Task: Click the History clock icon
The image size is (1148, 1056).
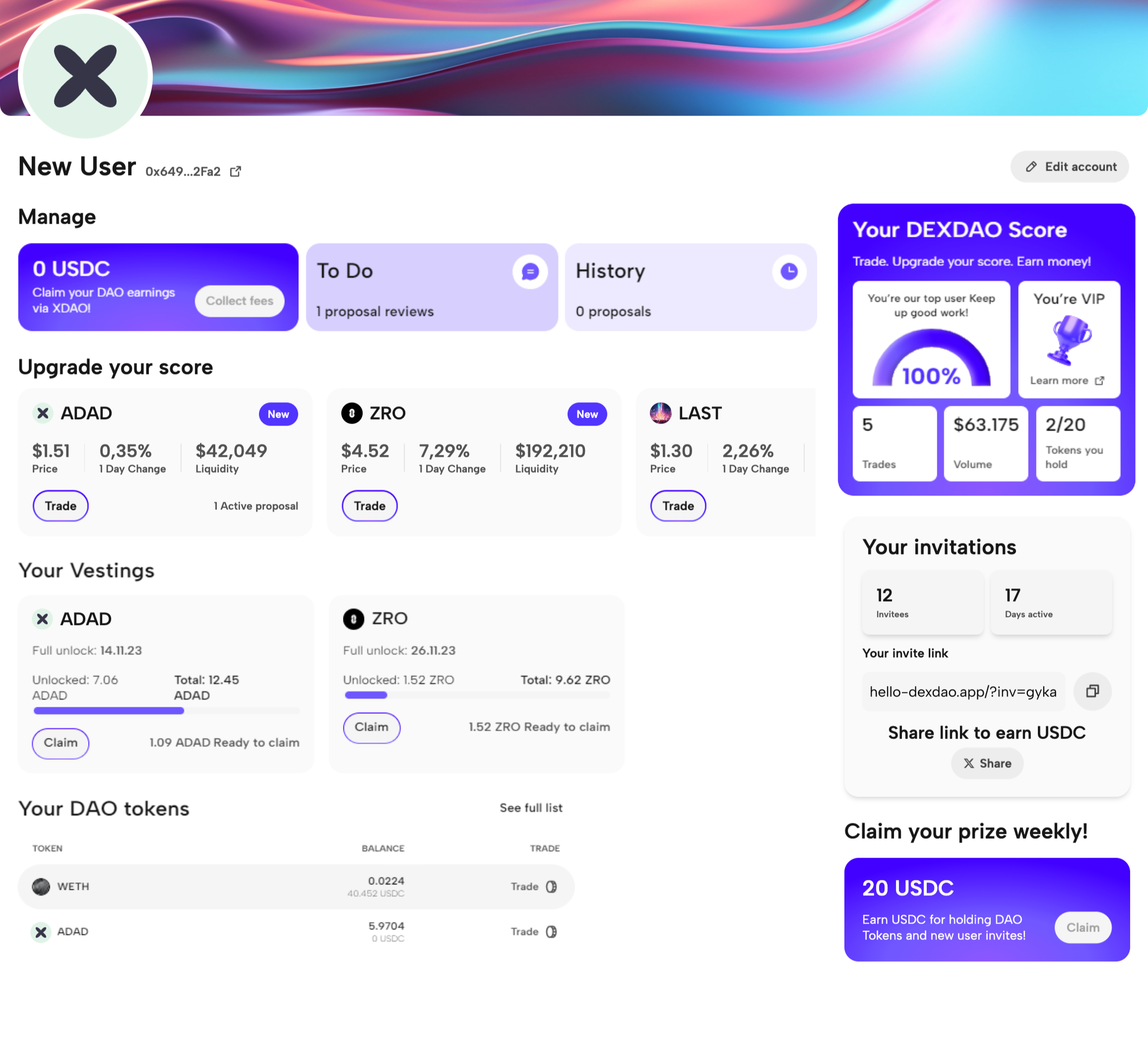Action: pyautogui.click(x=789, y=272)
